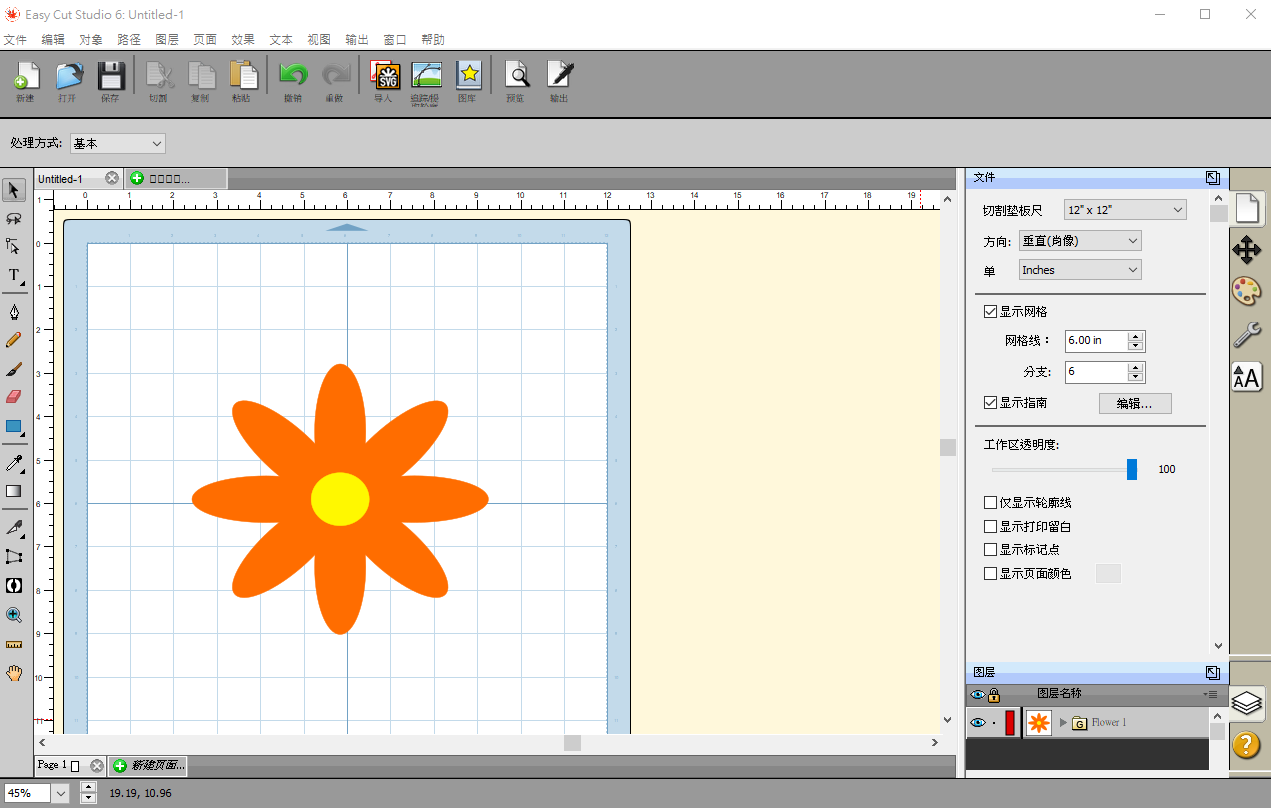This screenshot has width=1271, height=808.
Task: Click the Flower 1 layer red color swatch
Action: [1010, 722]
